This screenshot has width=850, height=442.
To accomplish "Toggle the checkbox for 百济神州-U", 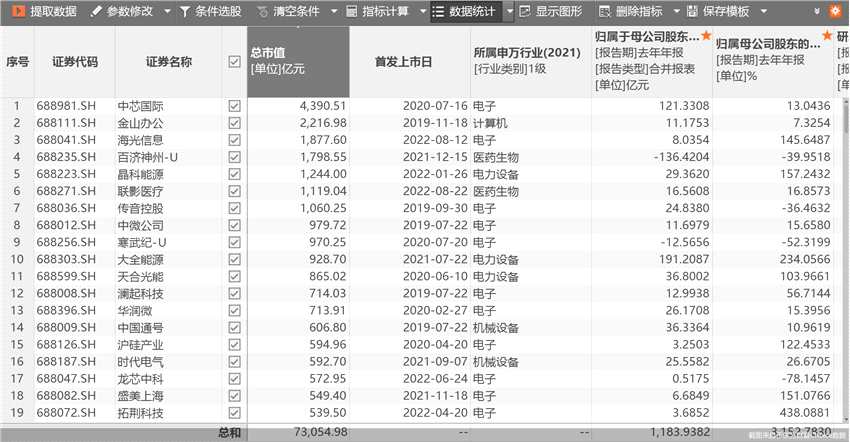I will click(x=234, y=157).
